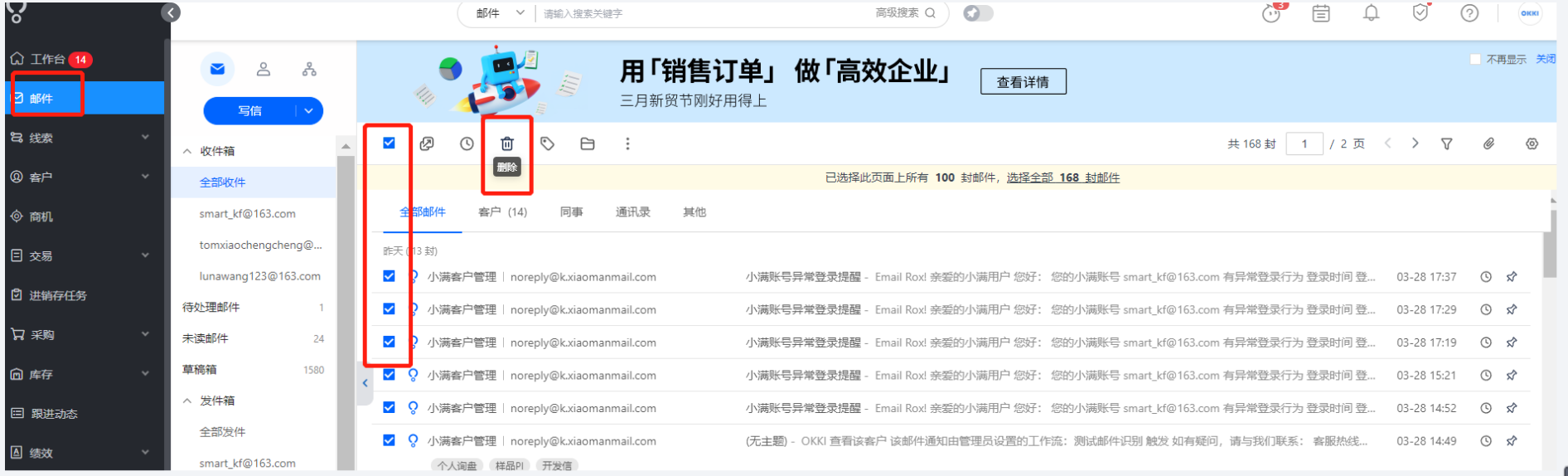The width and height of the screenshot is (1568, 476).
Task: Pin the email received 03-28 14:52
Action: point(1512,408)
